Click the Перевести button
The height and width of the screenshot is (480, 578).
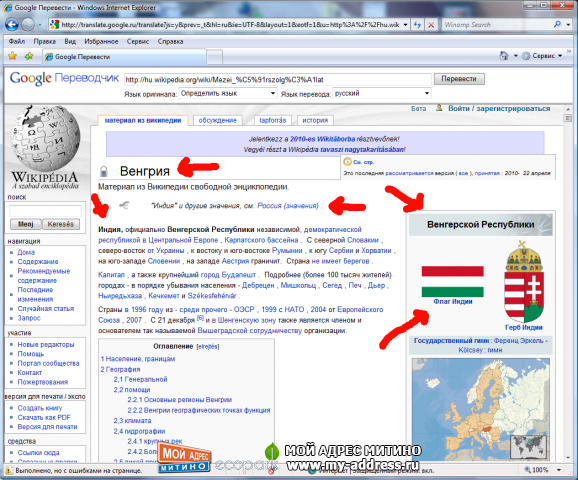tap(459, 79)
